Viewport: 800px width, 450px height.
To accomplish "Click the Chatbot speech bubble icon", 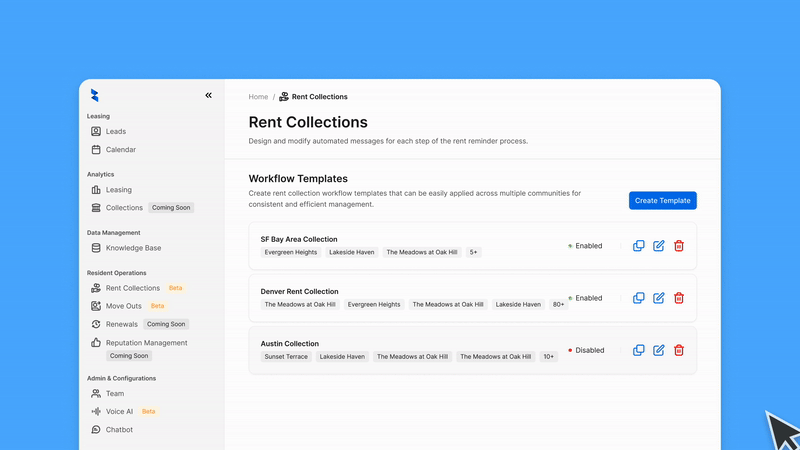I will click(x=96, y=430).
